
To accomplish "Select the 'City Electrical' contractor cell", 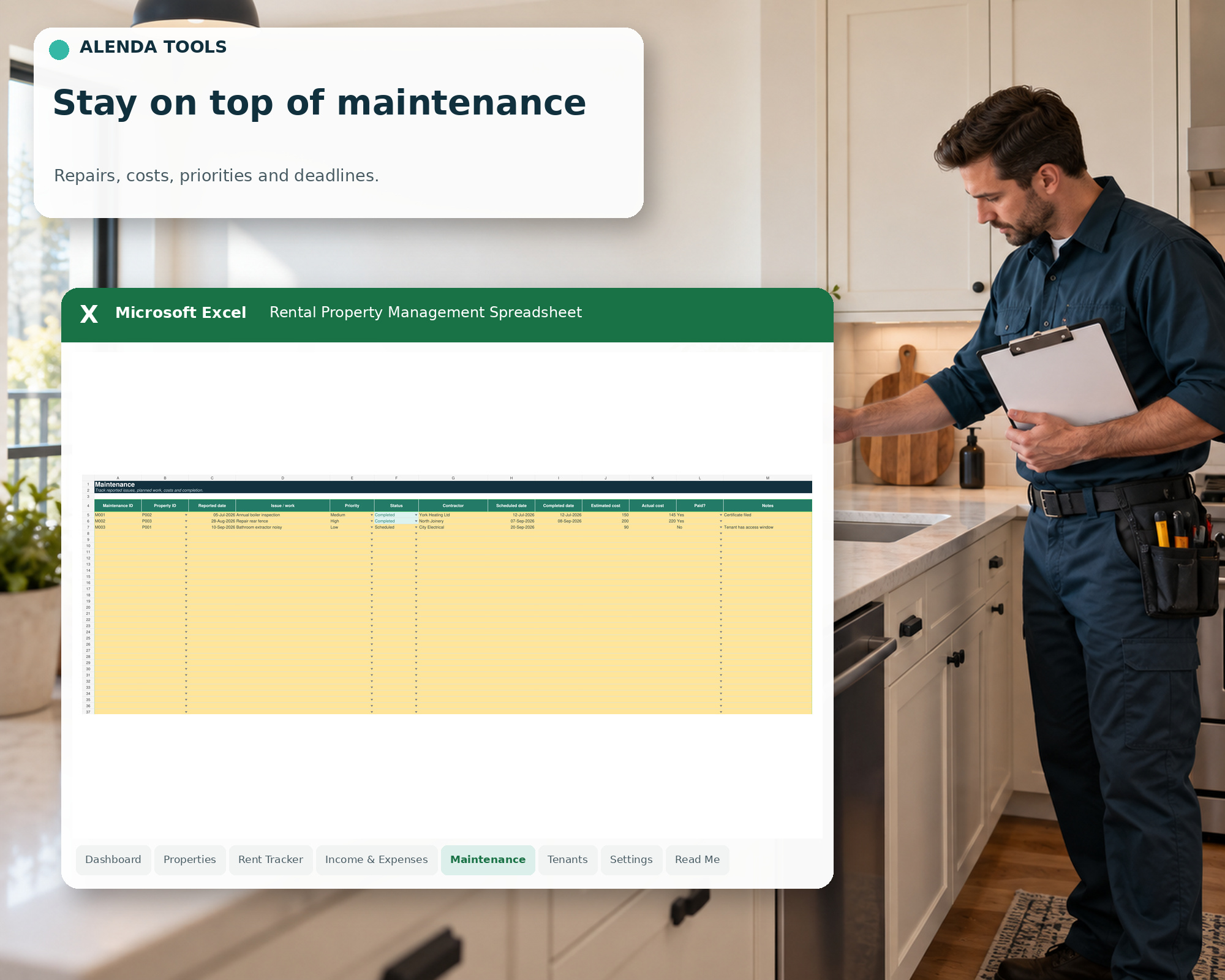I will 453,527.
